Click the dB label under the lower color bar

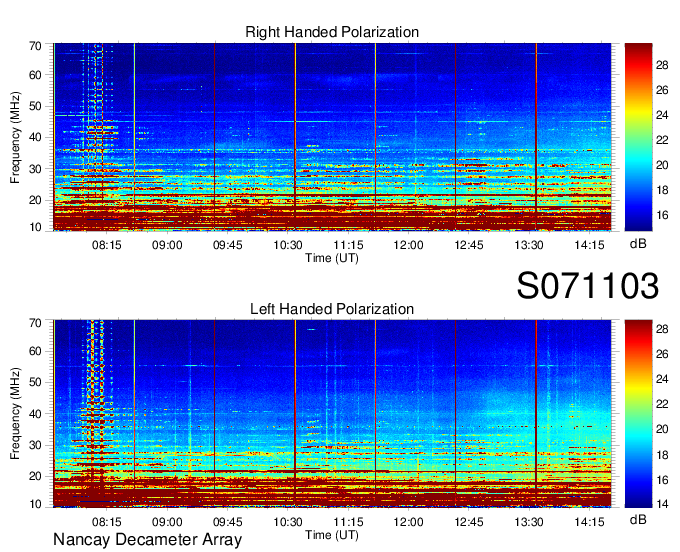(x=638, y=519)
